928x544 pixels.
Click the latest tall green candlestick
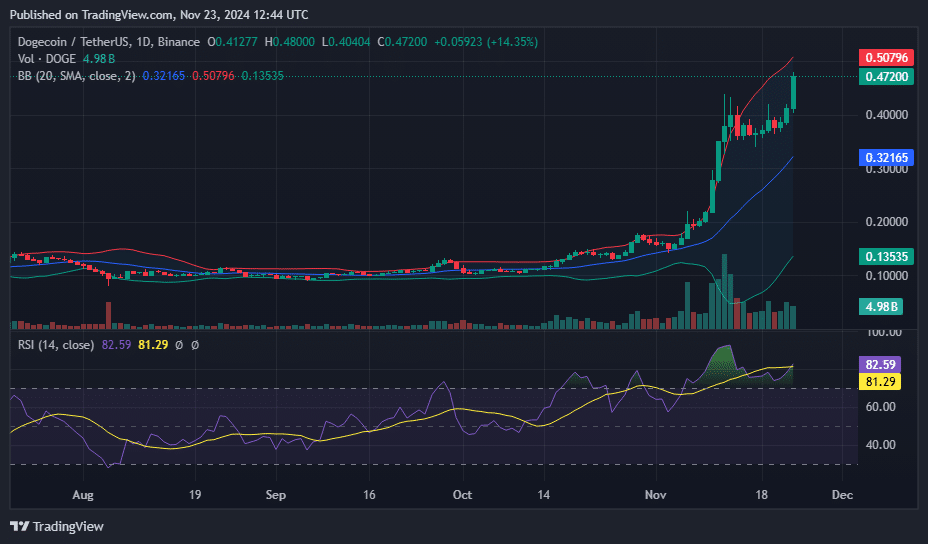click(x=793, y=93)
